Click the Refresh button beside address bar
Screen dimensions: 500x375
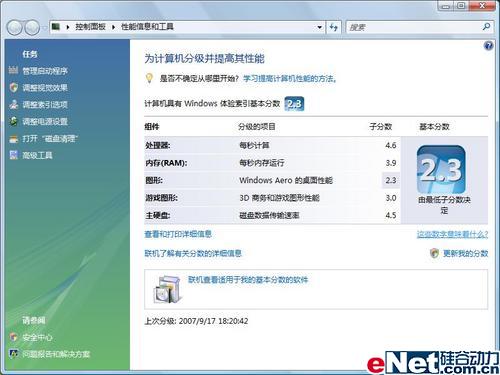click(334, 27)
